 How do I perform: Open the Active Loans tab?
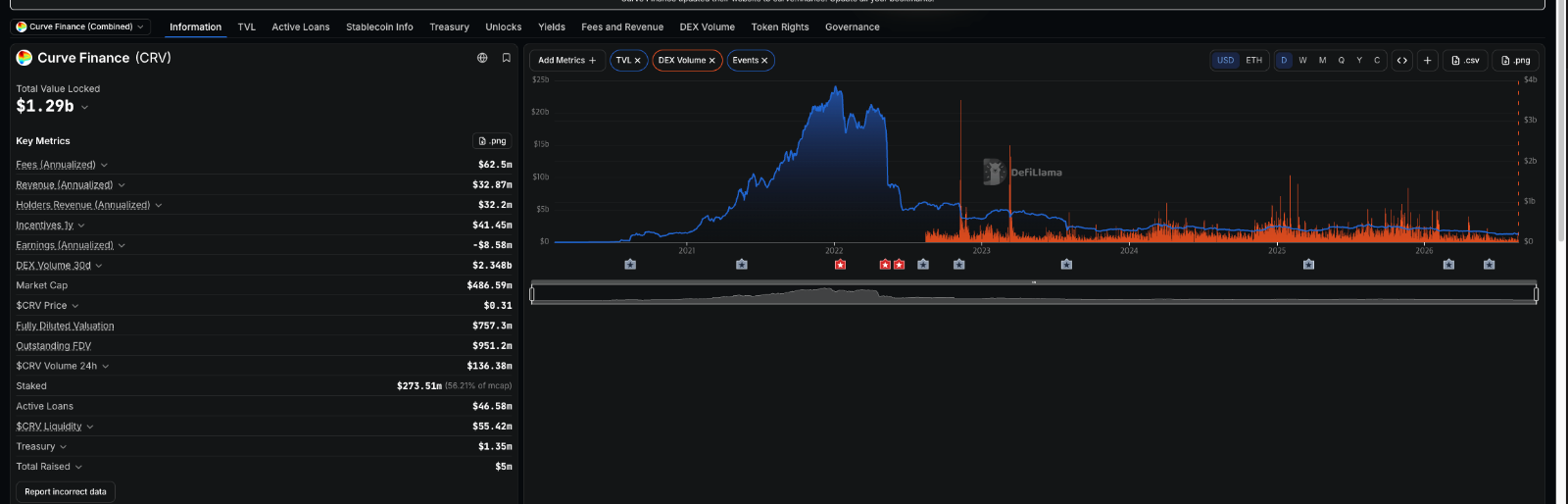click(x=301, y=26)
